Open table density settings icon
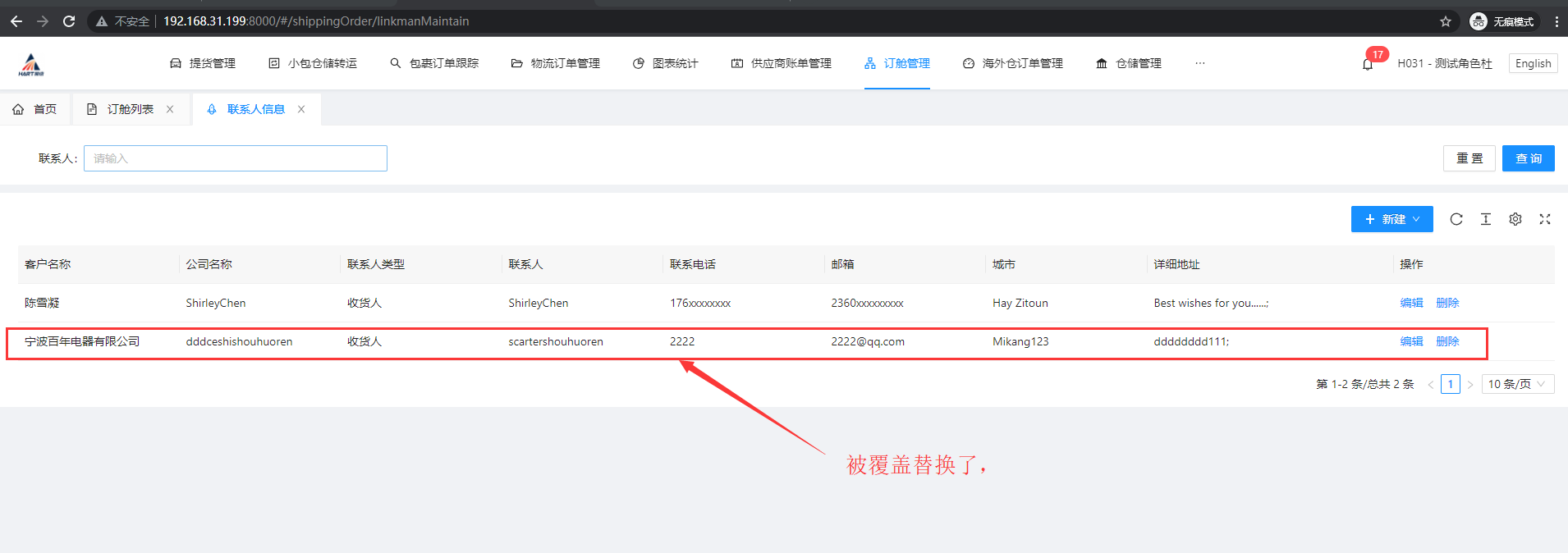 click(1486, 219)
